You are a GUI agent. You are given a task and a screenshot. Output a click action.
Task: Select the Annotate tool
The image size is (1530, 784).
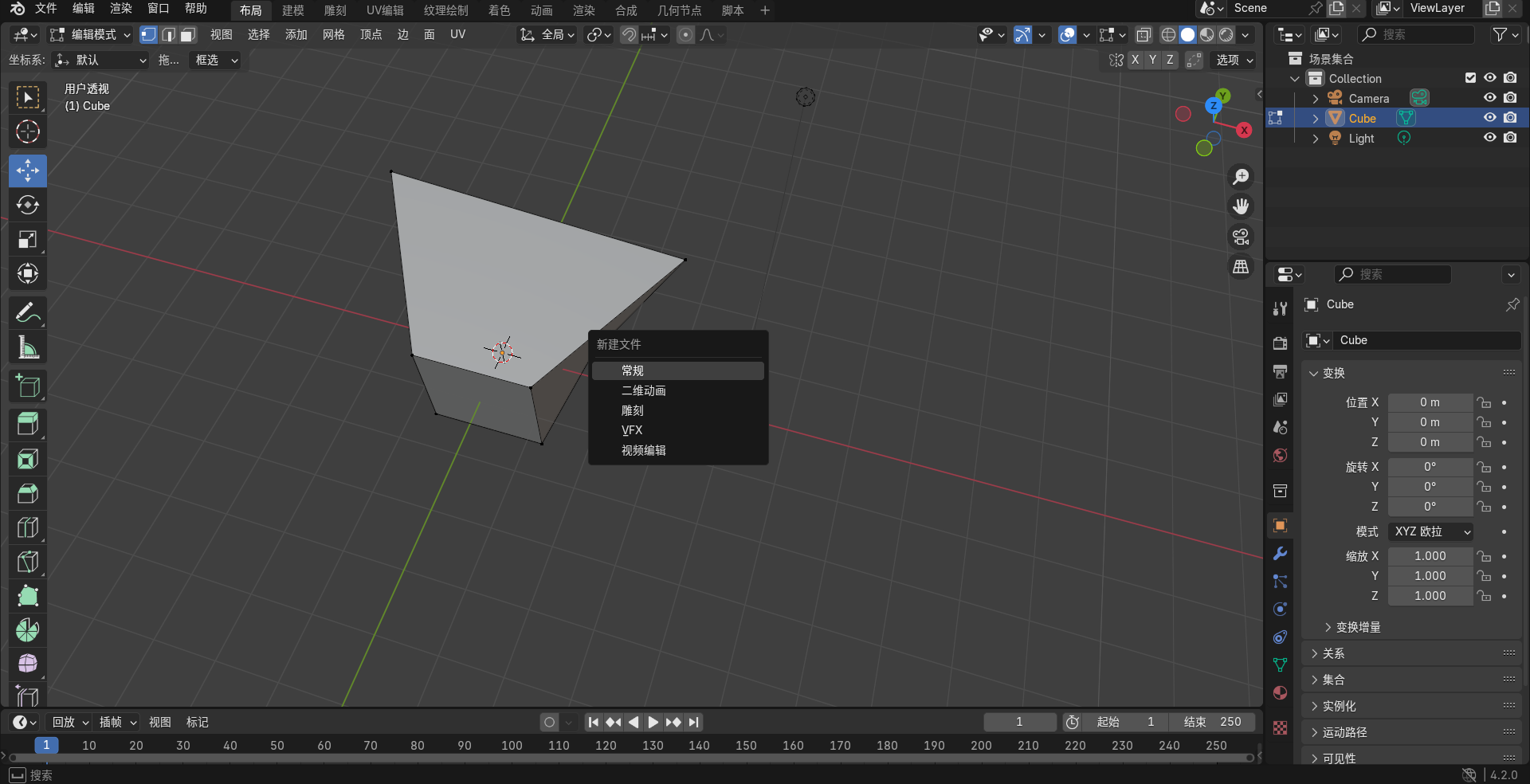pos(28,313)
